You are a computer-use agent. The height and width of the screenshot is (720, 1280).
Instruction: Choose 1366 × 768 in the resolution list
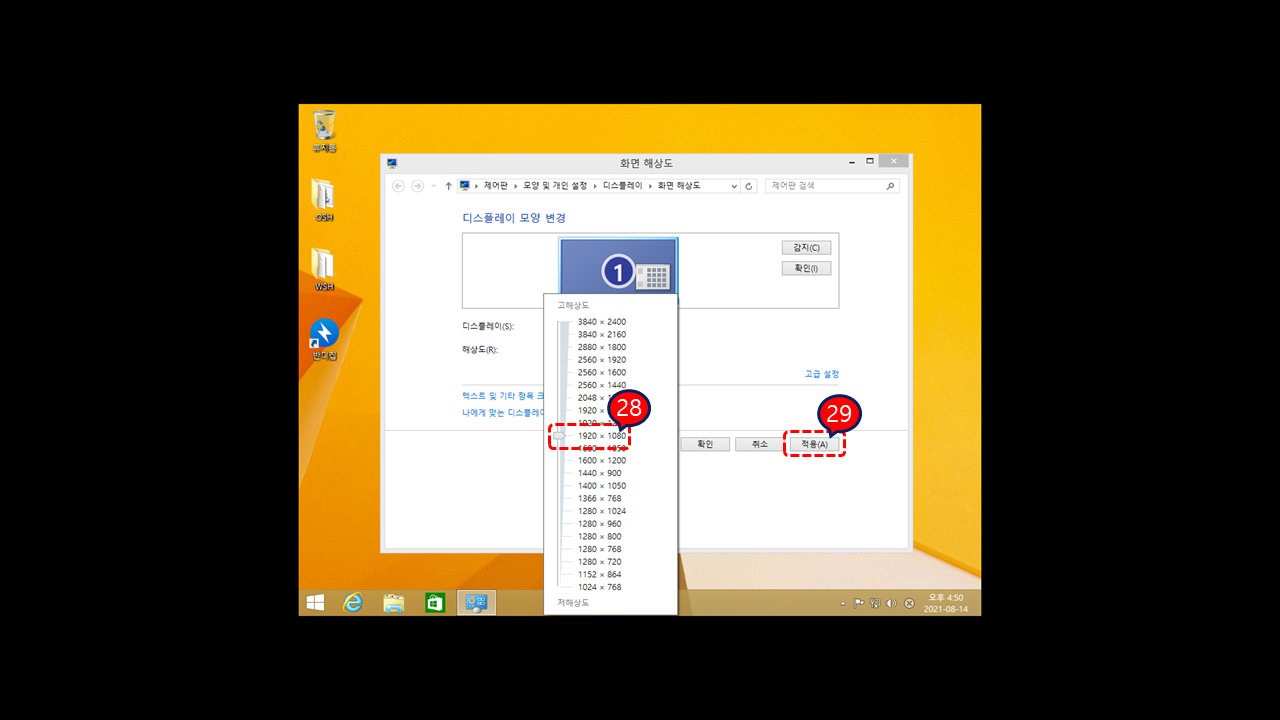point(600,498)
